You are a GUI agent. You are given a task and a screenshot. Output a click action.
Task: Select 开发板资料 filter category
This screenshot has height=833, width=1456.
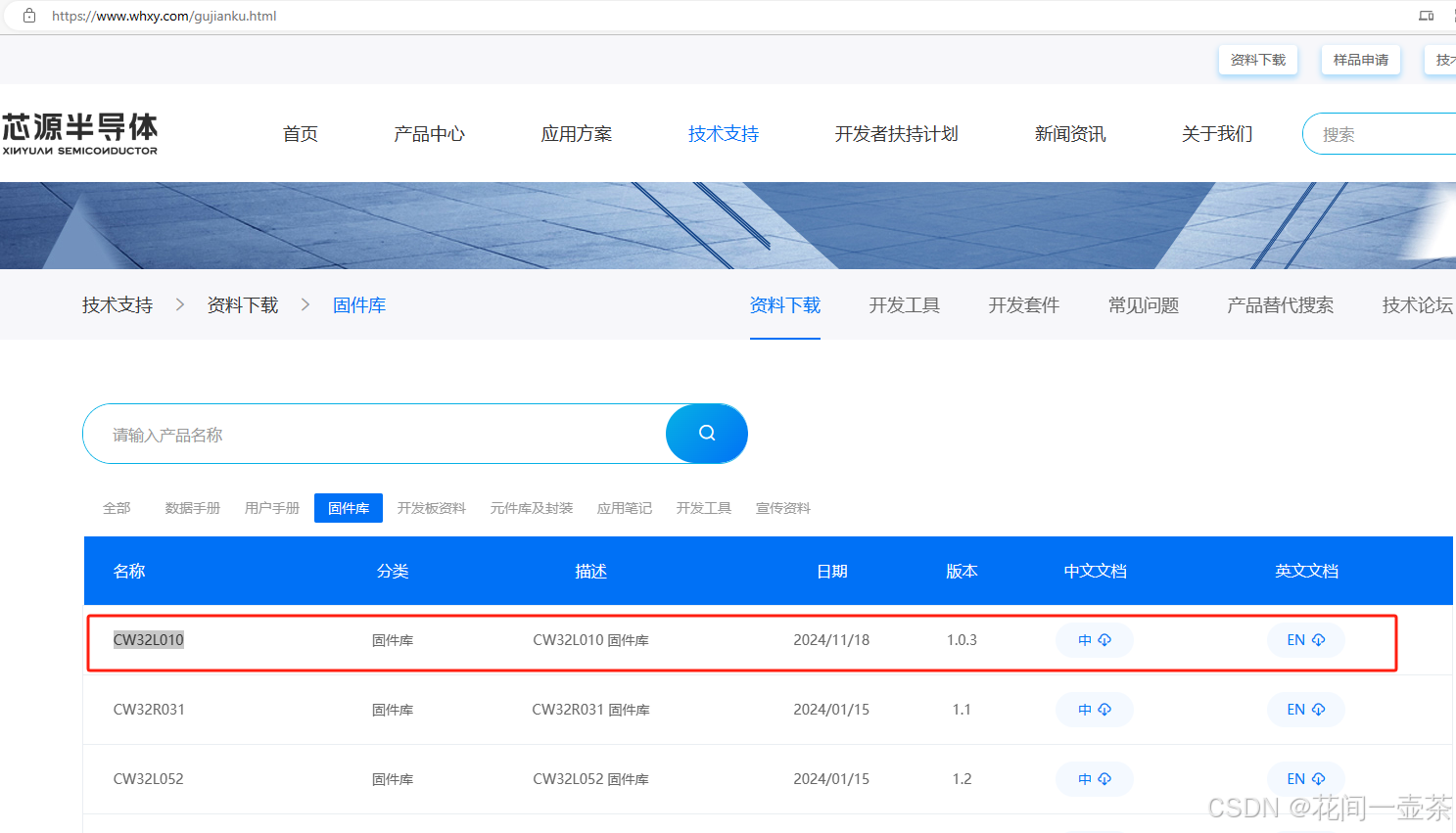432,508
